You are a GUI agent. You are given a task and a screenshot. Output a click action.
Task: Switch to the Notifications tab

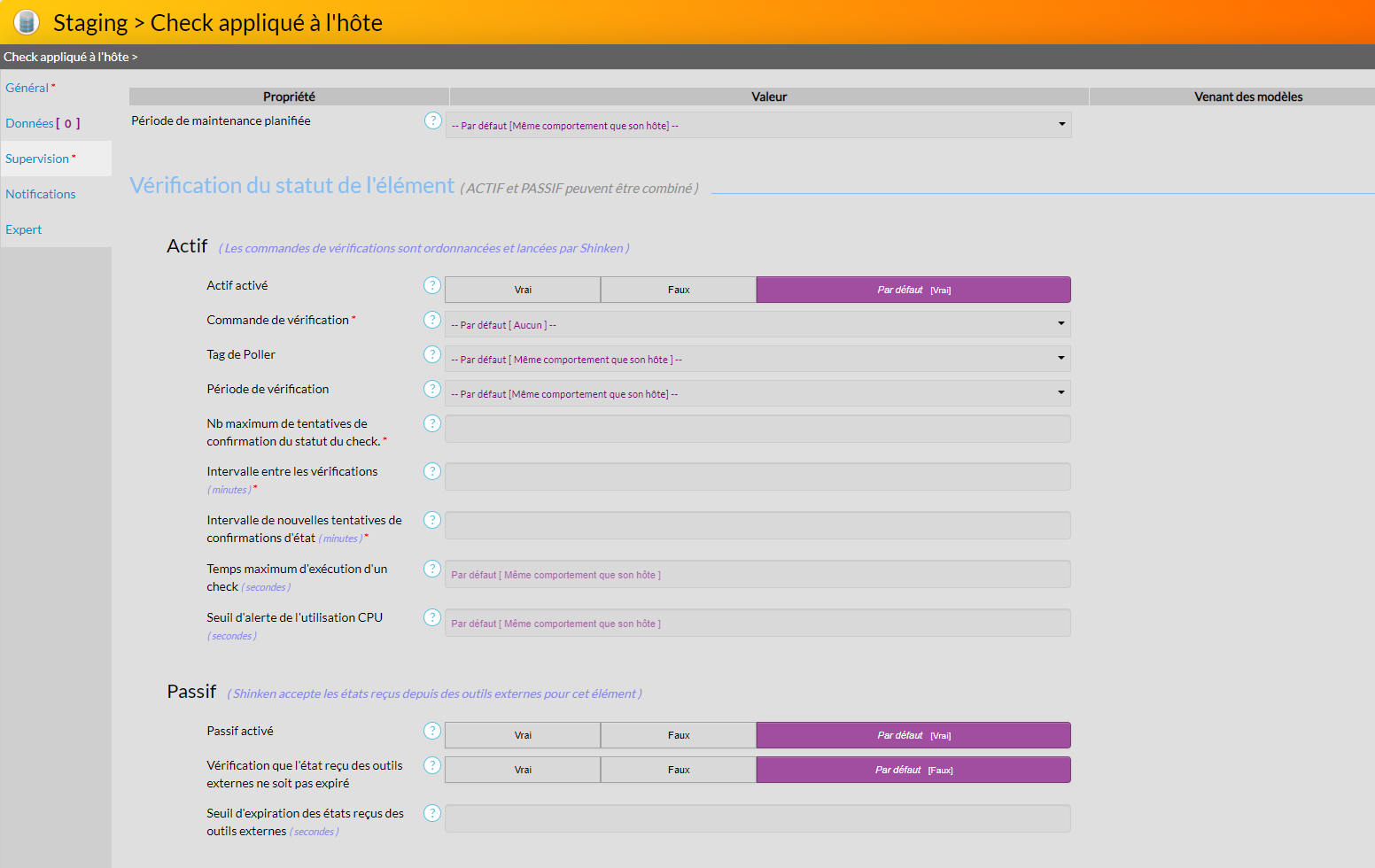[41, 194]
